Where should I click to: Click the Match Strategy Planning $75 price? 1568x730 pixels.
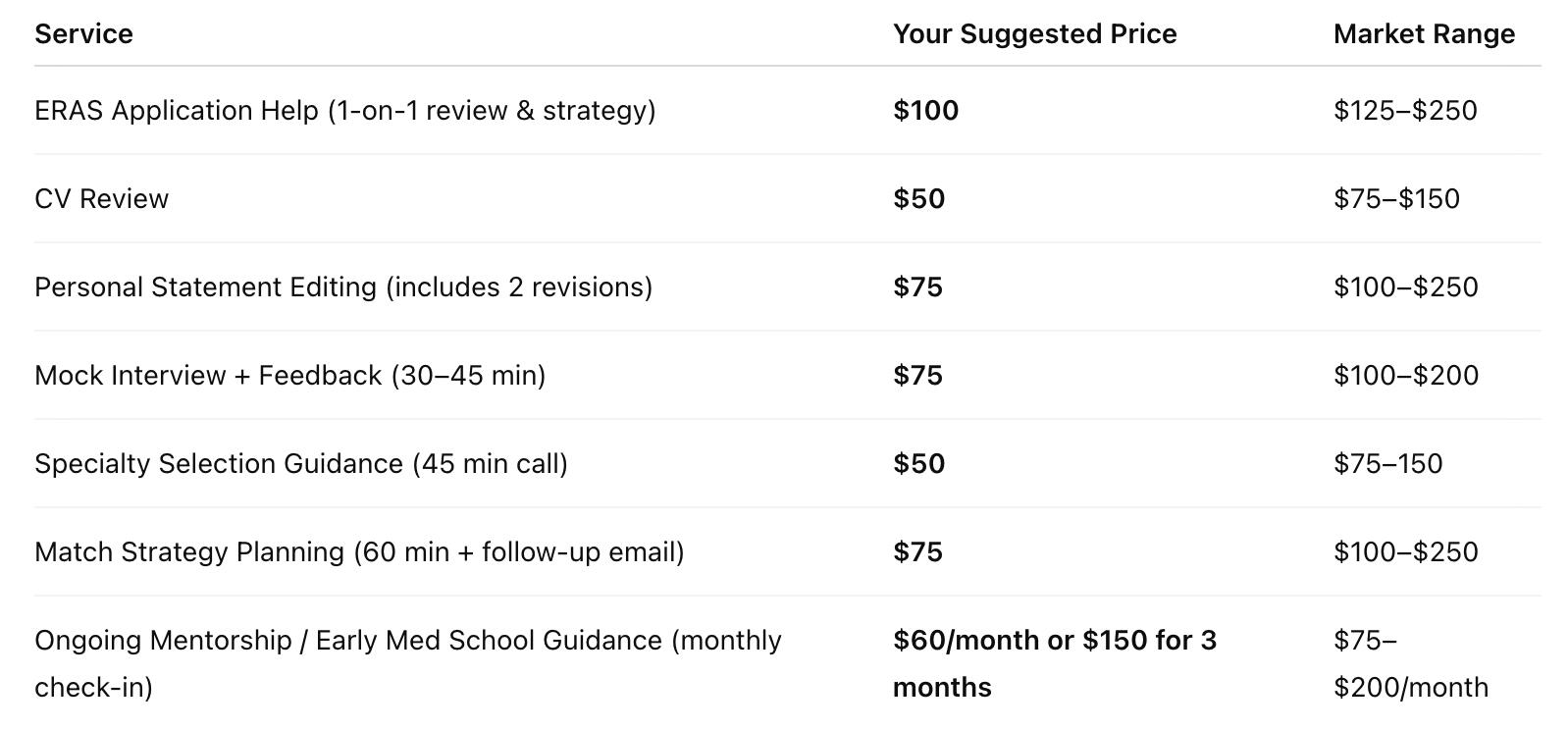(917, 551)
